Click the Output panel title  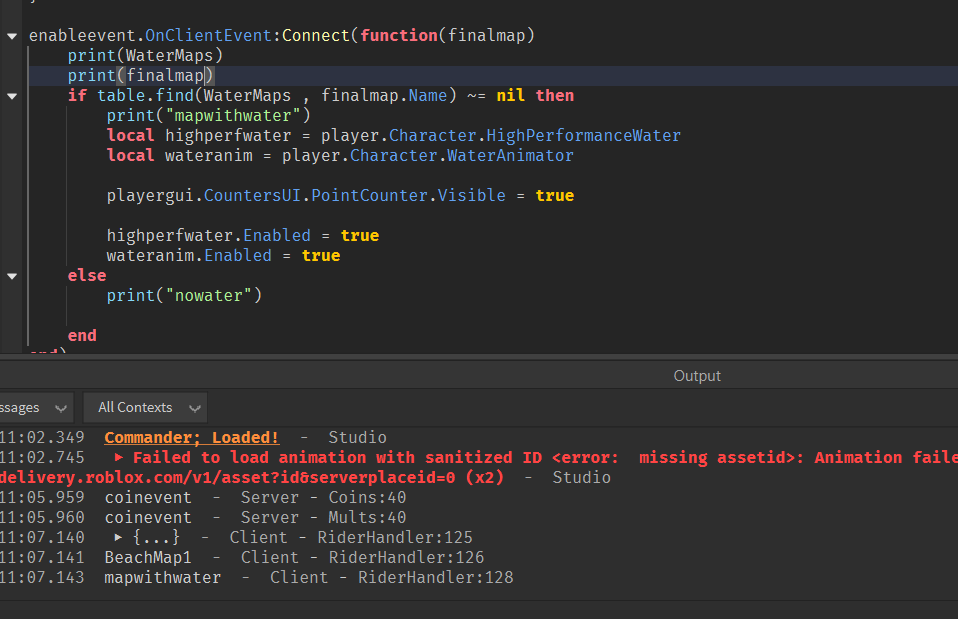point(697,376)
